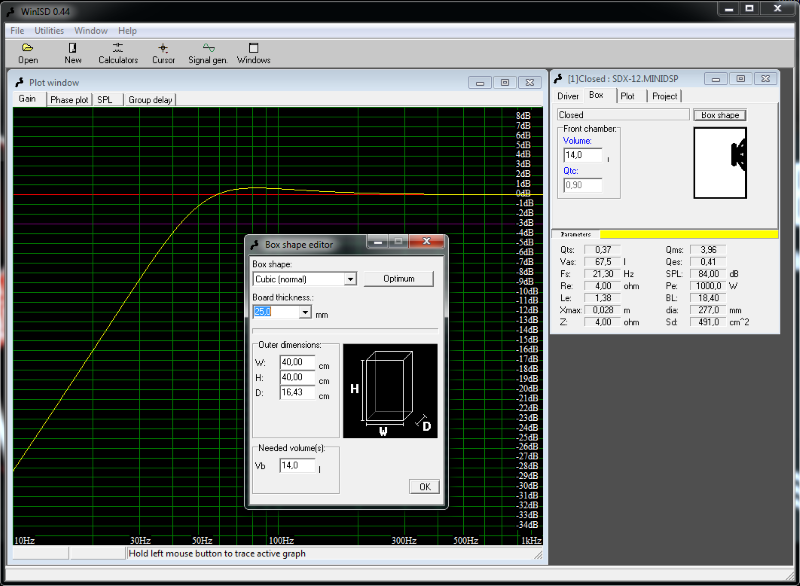
Task: Click the WinISD title bar app icon
Action: pos(11,11)
